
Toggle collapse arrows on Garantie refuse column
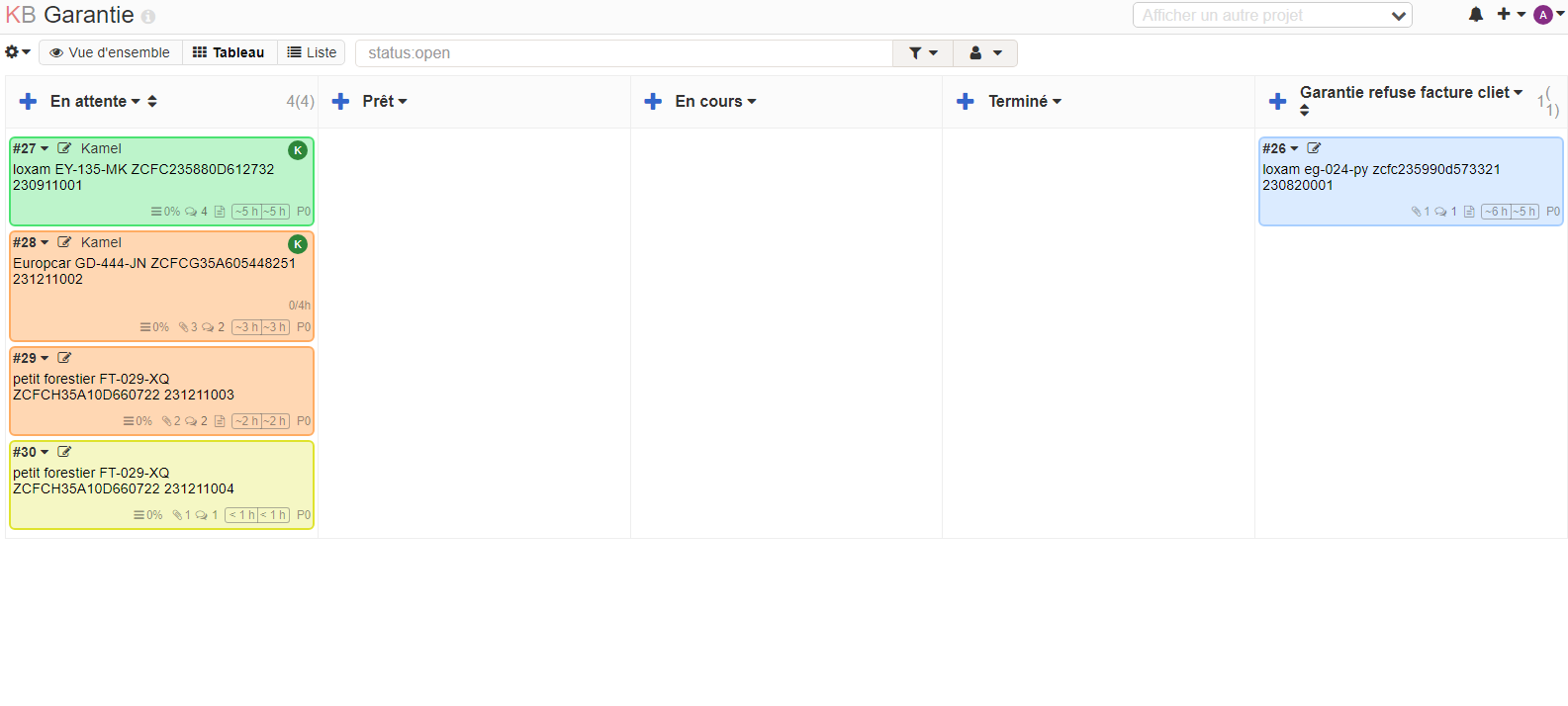(1304, 111)
